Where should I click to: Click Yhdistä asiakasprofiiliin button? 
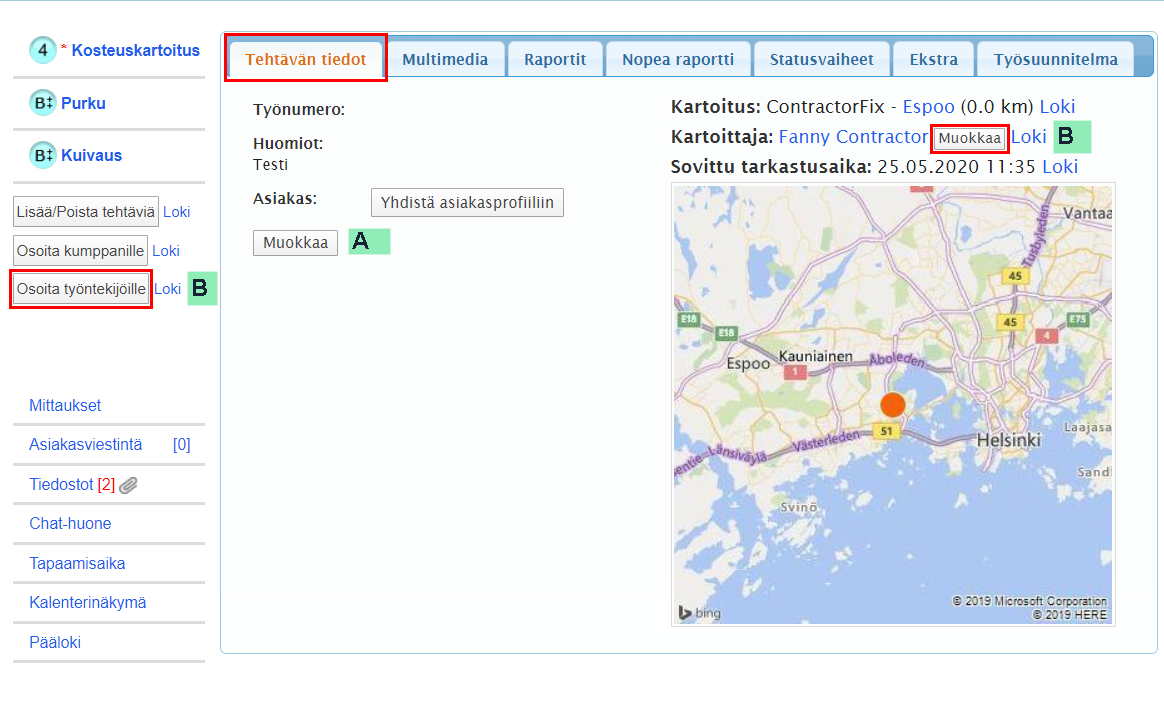pos(467,203)
